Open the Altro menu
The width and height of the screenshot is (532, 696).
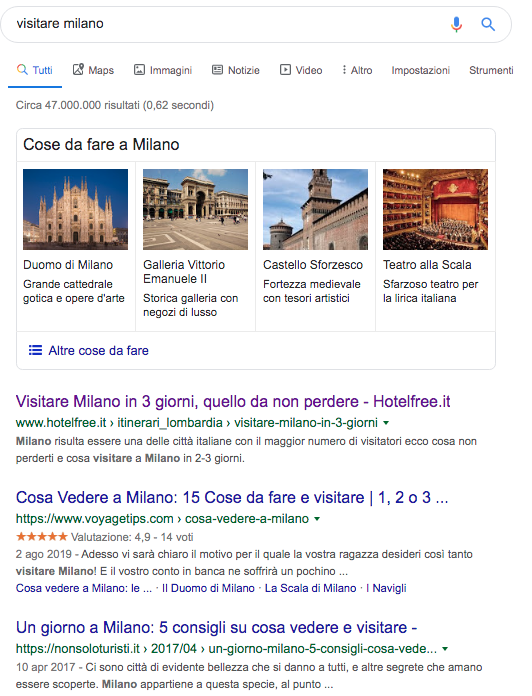357,70
